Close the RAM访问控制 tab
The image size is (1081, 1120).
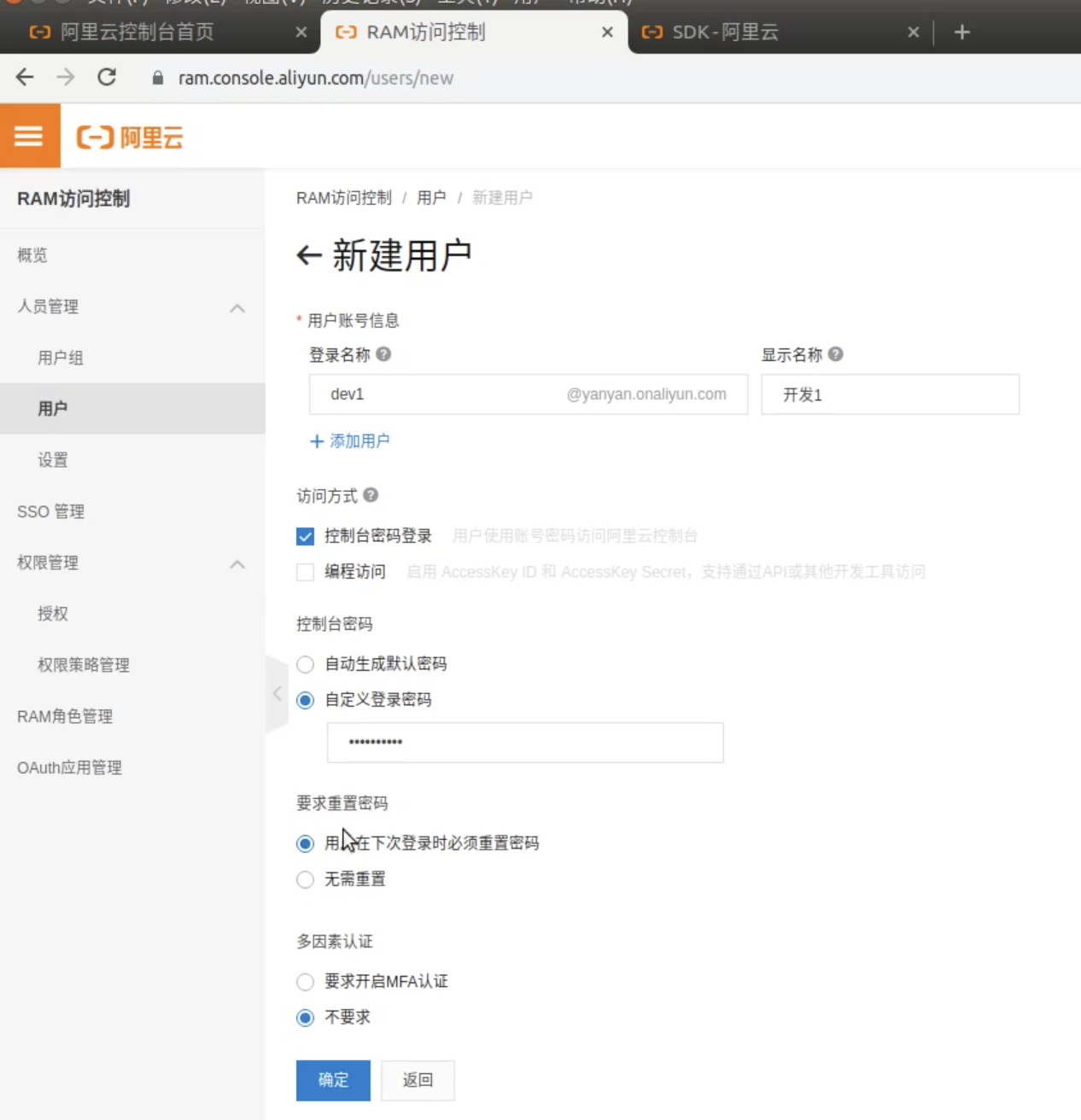(x=607, y=32)
